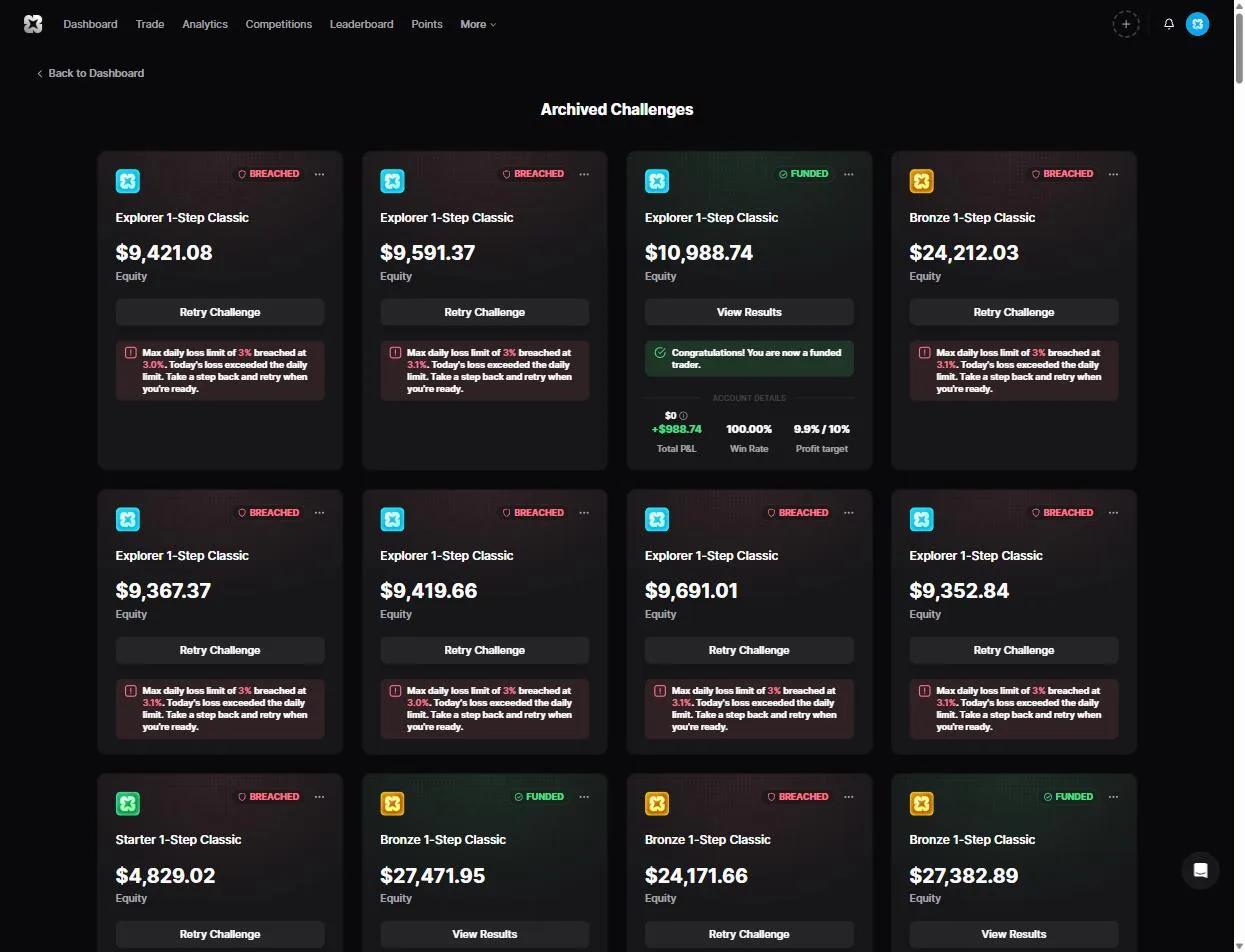Click Bronze badge icon on $27,382.89 card
This screenshot has height=952, width=1245.
click(921, 803)
